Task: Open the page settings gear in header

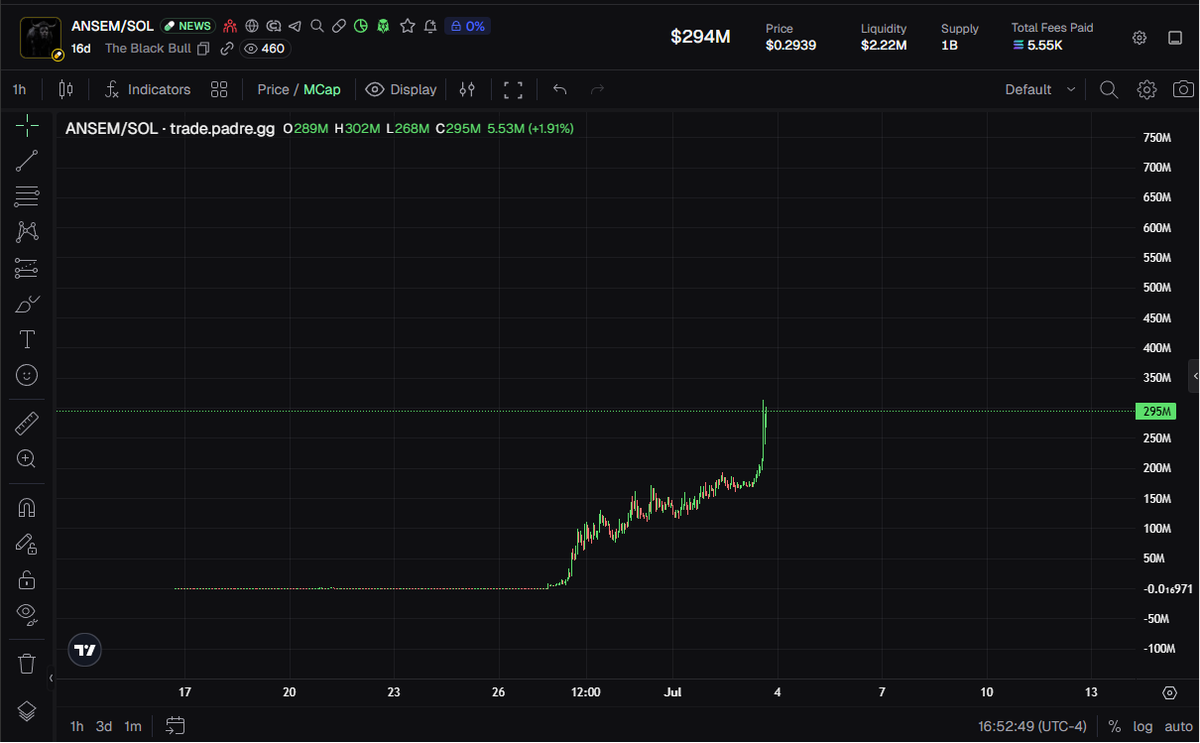Action: click(x=1139, y=37)
